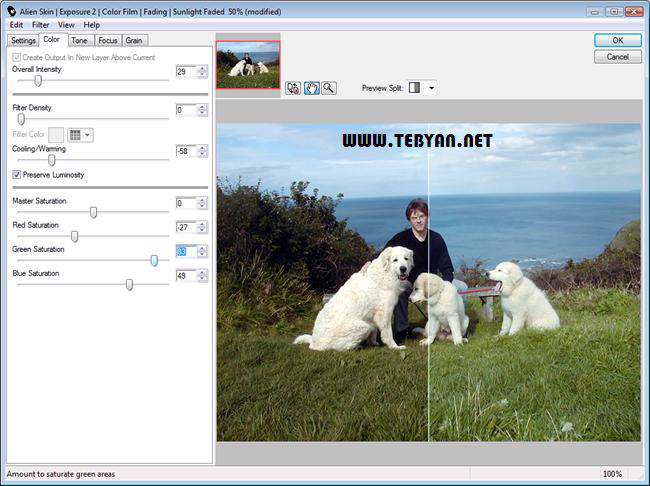Click the Cancel button
Screen dimensions: 650x486
pyautogui.click(x=617, y=57)
